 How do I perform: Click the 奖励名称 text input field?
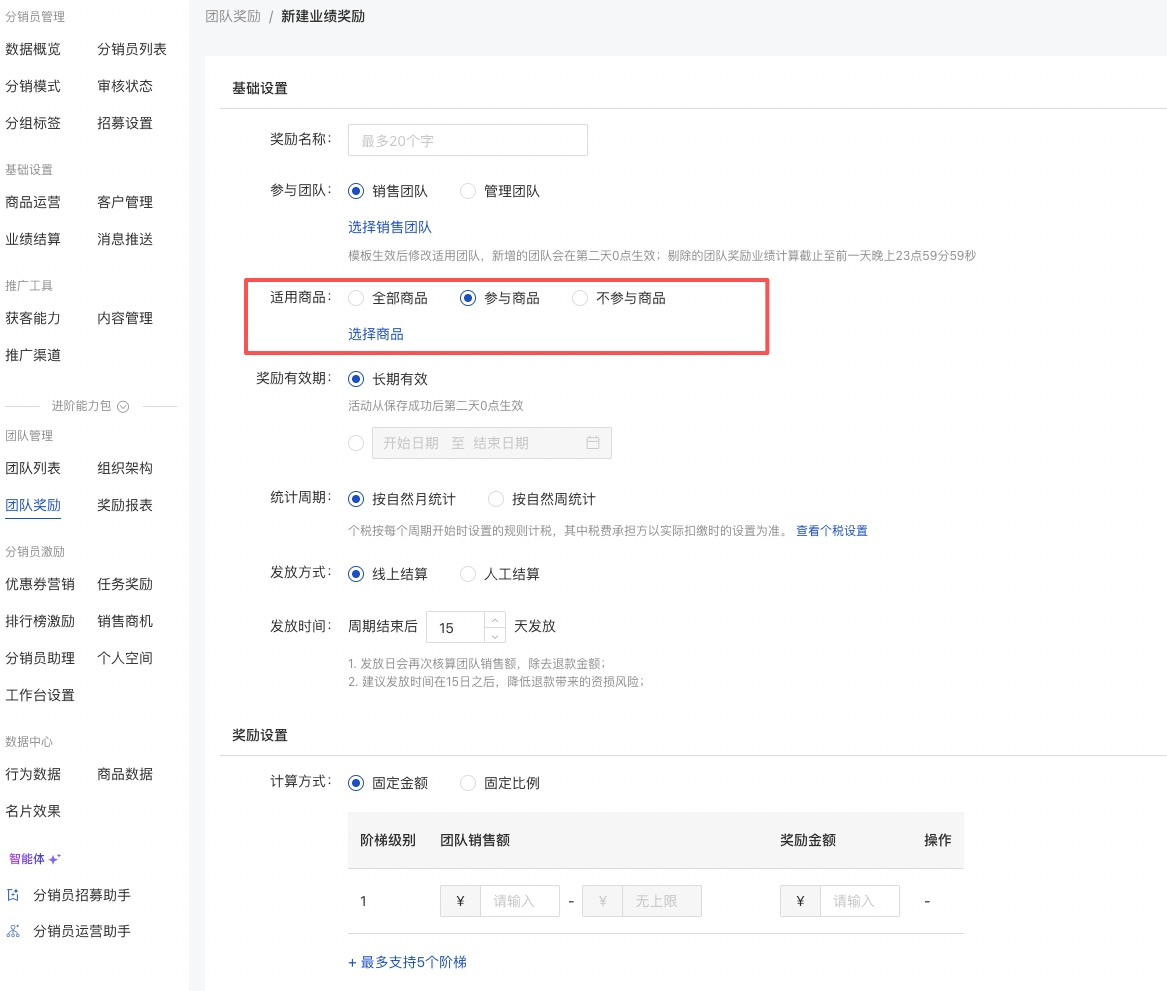[x=467, y=141]
